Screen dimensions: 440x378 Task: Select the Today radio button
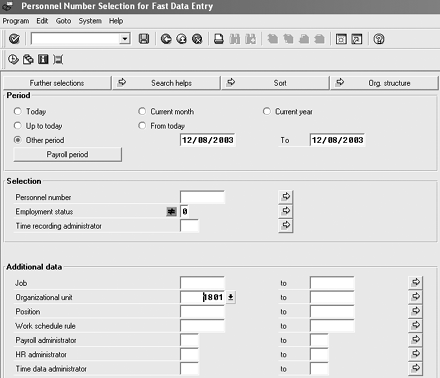point(17,111)
